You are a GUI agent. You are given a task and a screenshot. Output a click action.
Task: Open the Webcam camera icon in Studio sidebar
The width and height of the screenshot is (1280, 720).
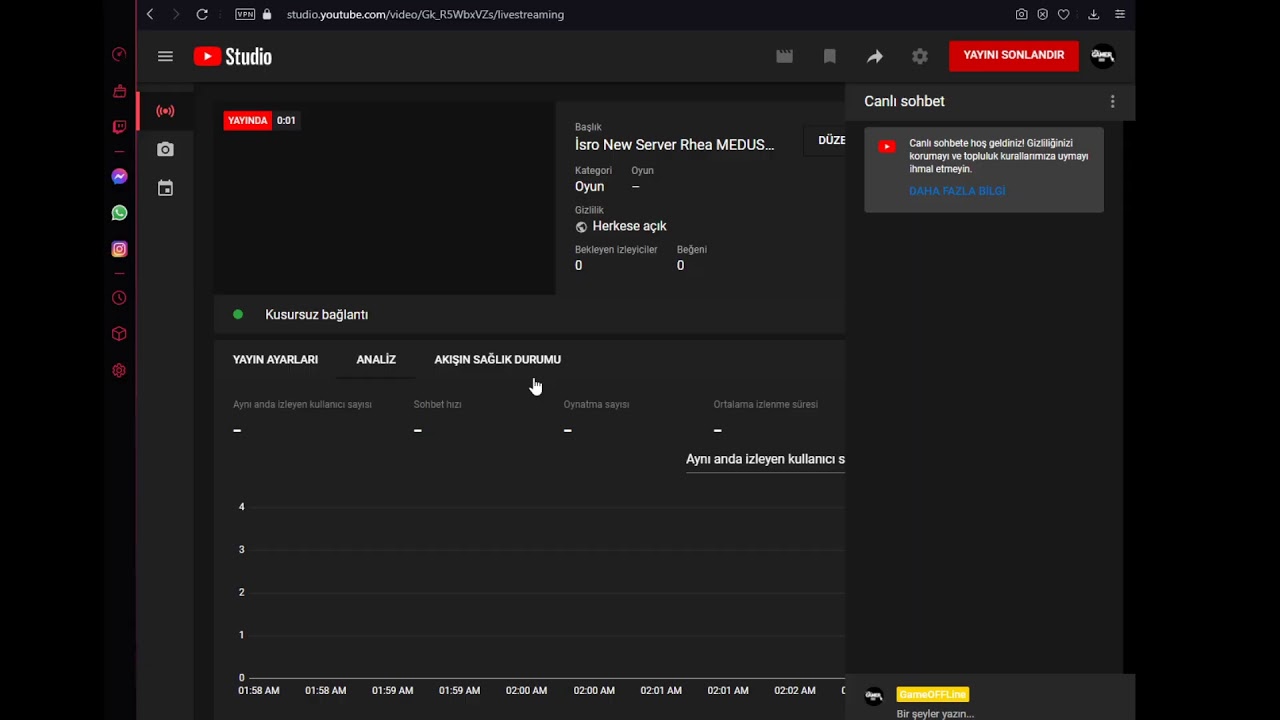tap(165, 149)
